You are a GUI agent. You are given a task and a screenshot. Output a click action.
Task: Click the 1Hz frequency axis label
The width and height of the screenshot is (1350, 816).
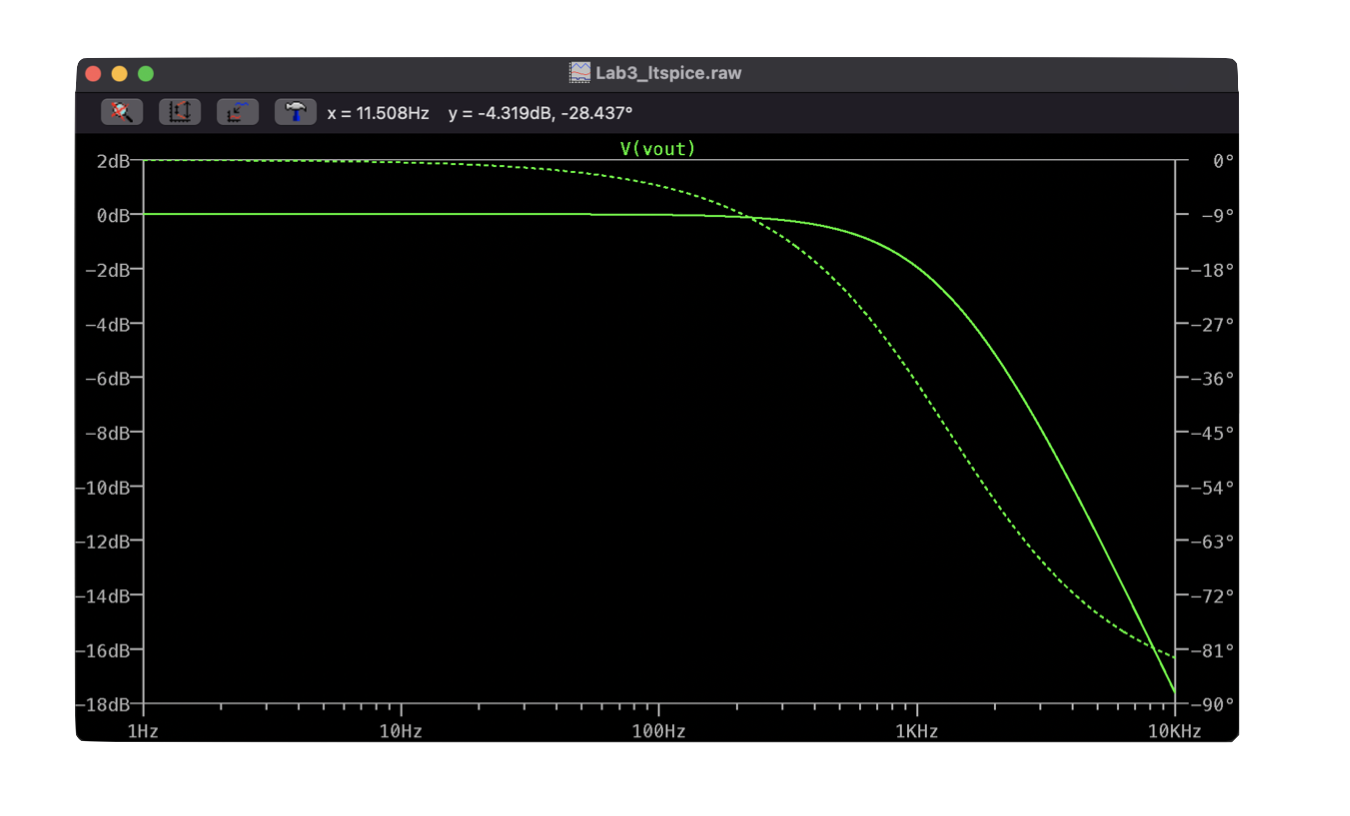pos(143,732)
